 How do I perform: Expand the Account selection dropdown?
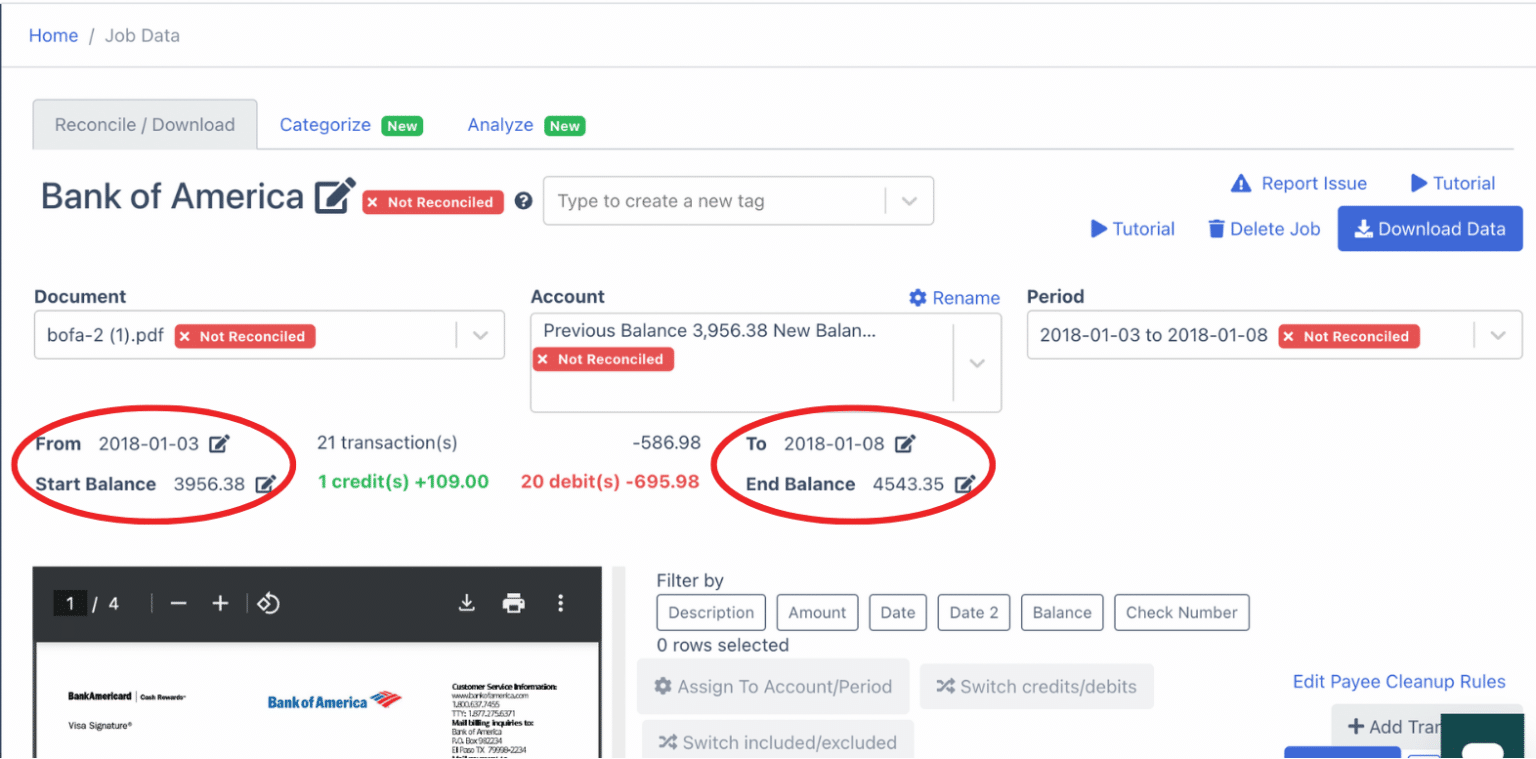pyautogui.click(x=977, y=363)
